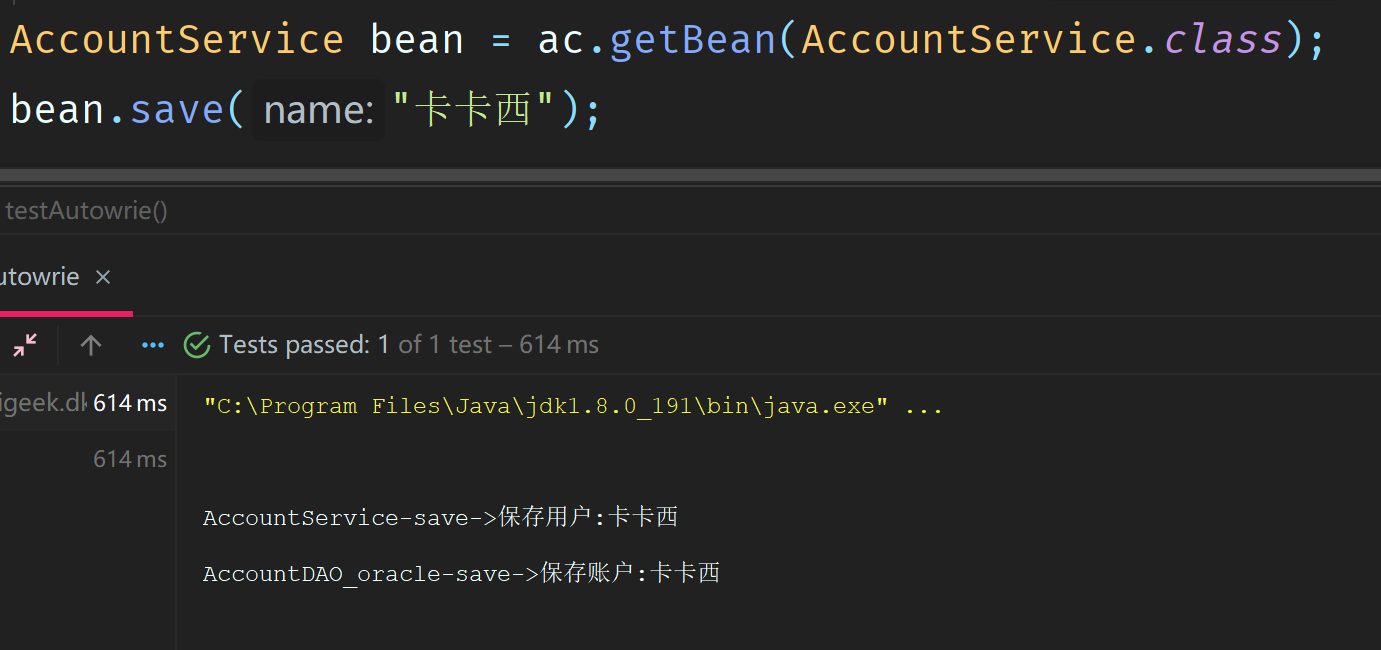Click the getBean method call

[x=692, y=40]
